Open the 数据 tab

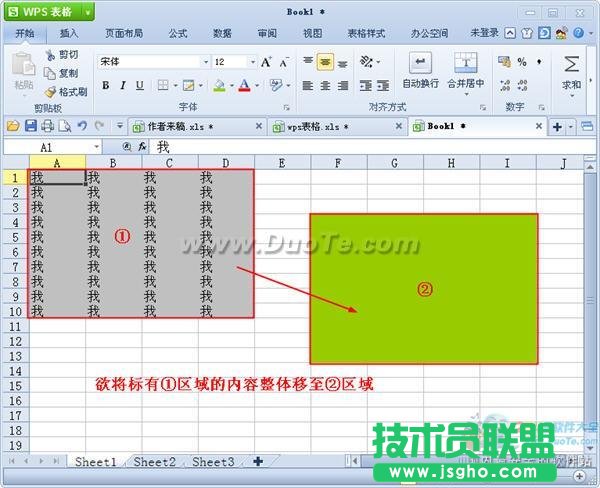[222, 33]
